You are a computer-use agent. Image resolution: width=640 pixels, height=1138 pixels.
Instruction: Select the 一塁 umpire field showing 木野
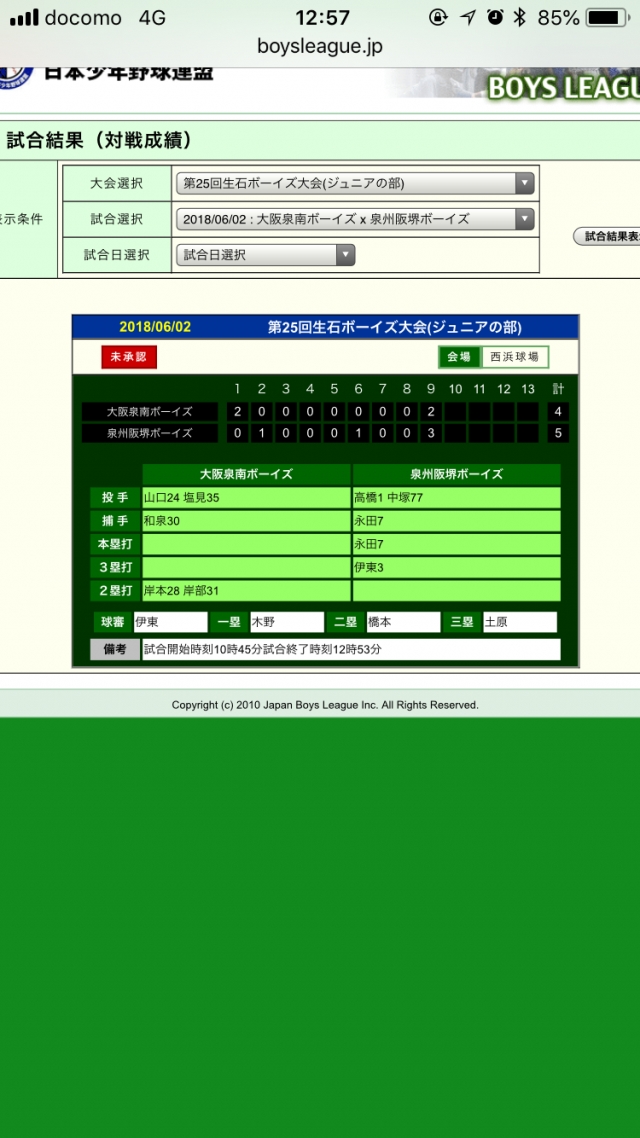[287, 622]
